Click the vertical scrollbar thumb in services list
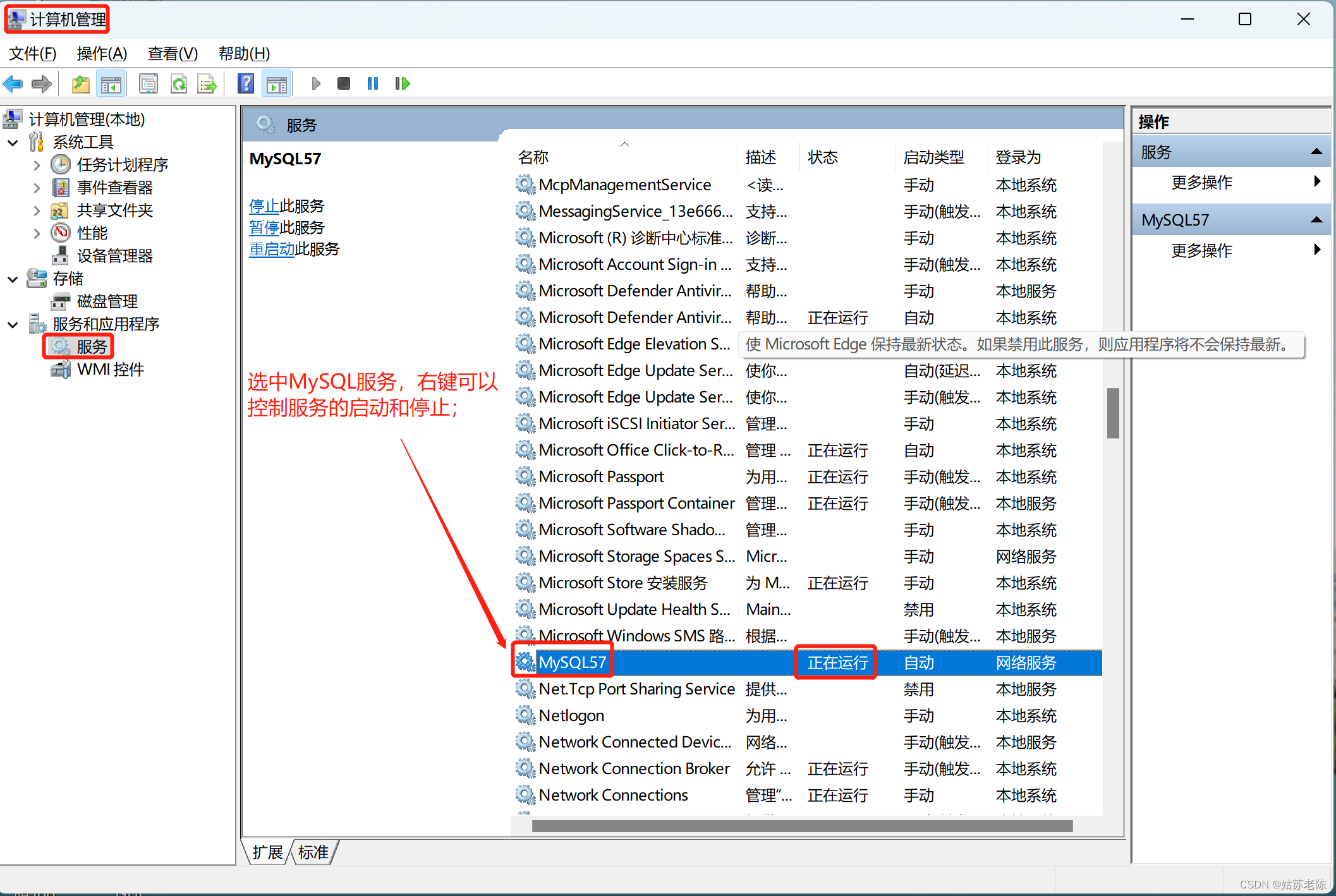 pyautogui.click(x=1113, y=413)
